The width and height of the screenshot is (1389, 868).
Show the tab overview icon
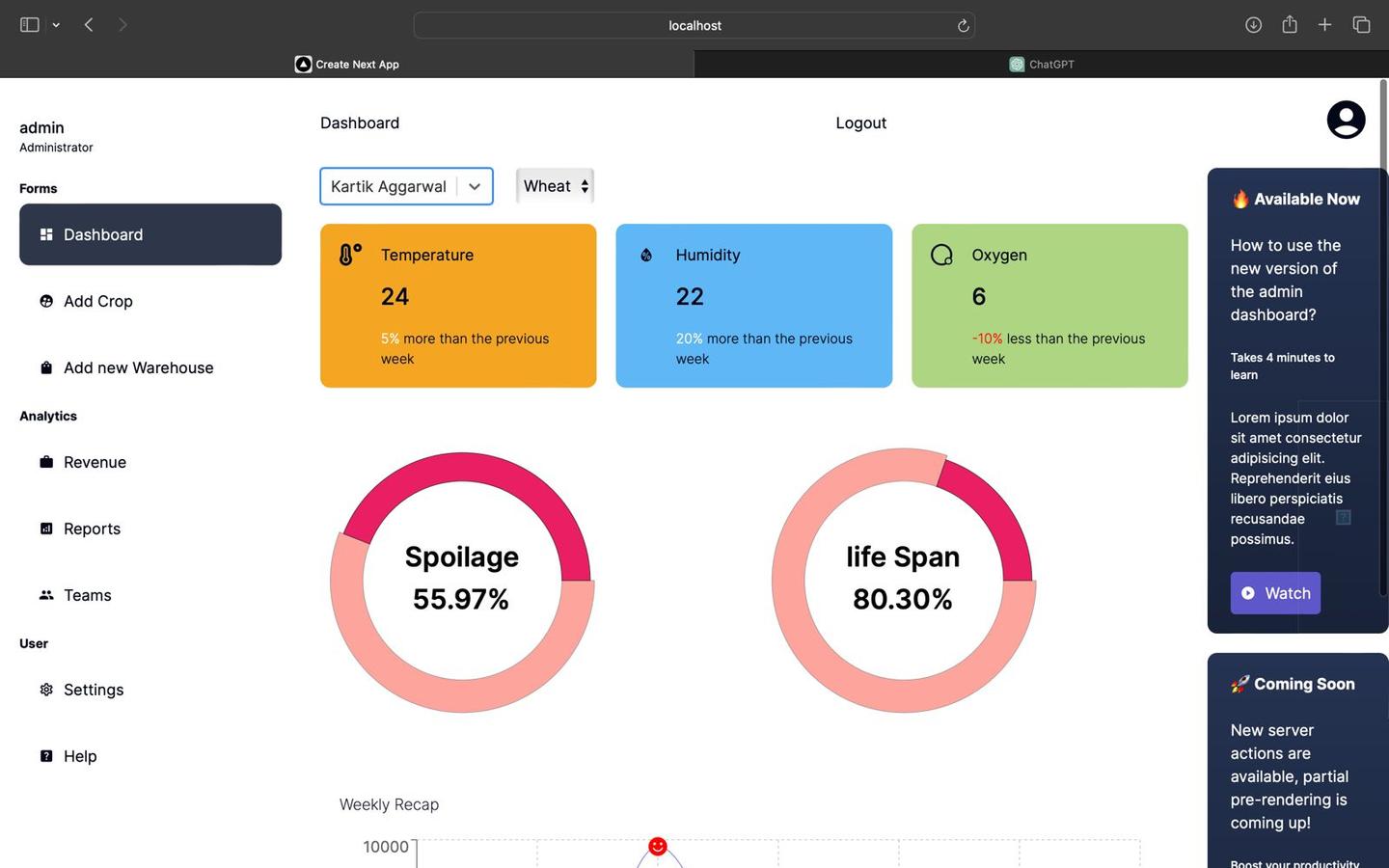click(x=1361, y=25)
